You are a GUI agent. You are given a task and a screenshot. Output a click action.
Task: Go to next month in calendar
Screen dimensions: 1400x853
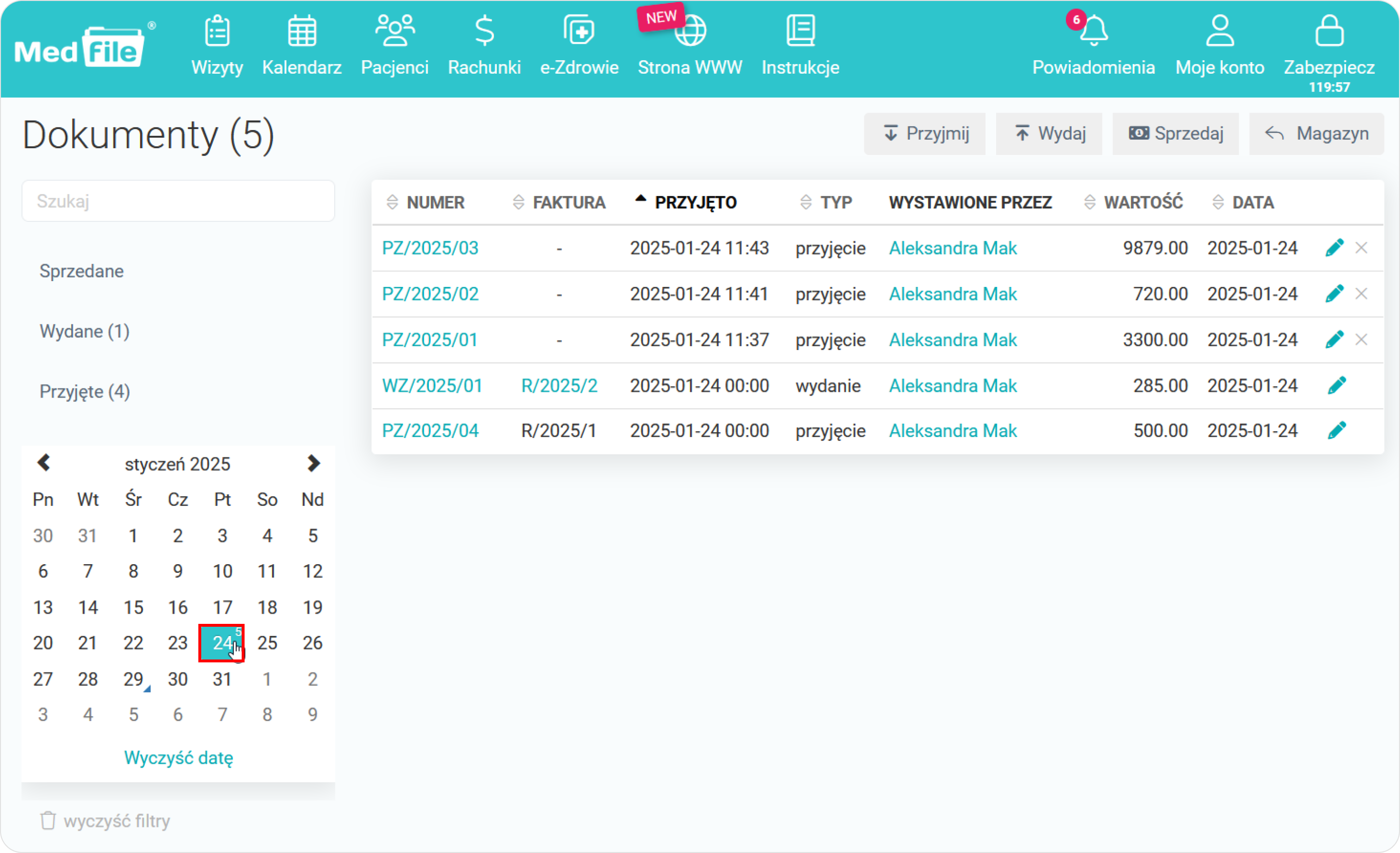pyautogui.click(x=312, y=463)
